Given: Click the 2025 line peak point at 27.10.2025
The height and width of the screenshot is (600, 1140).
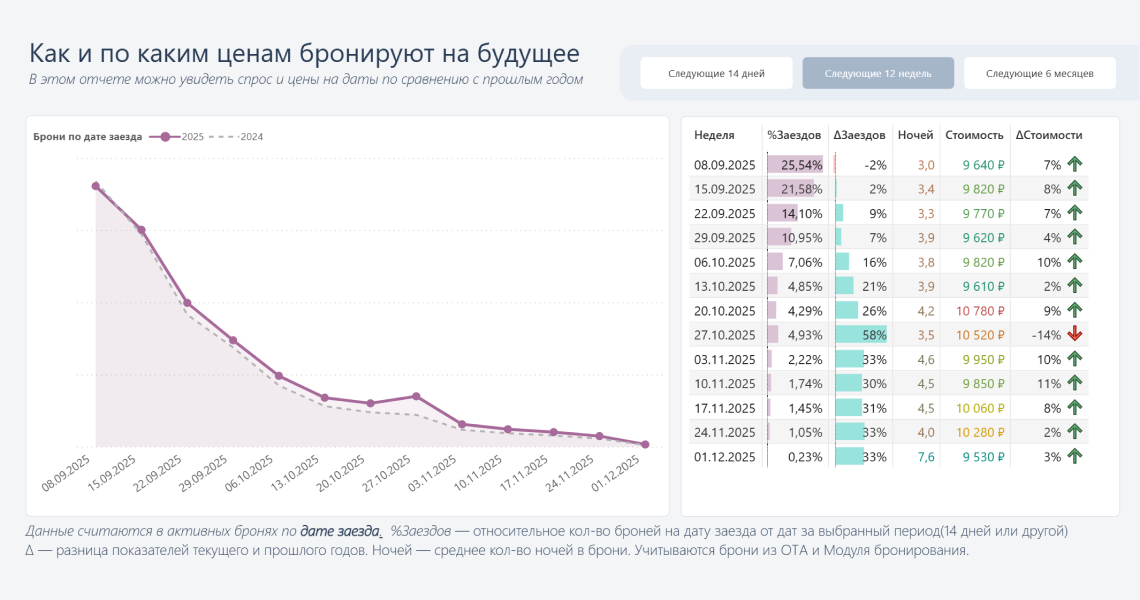Looking at the screenshot, I should pos(418,396).
